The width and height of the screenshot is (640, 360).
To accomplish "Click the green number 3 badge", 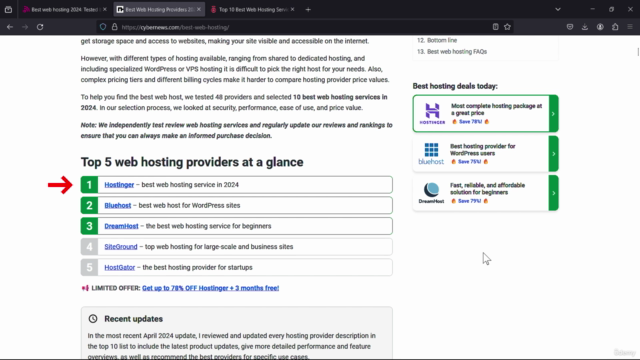I will pos(89,226).
